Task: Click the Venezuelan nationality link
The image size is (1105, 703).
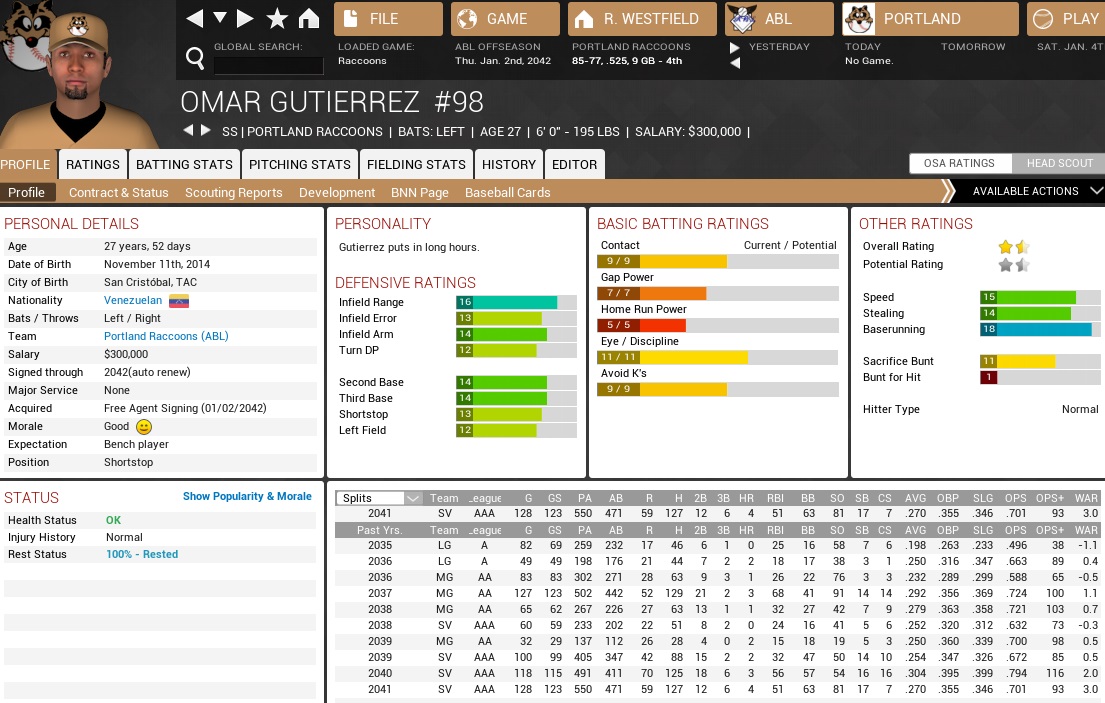Action: pyautogui.click(x=133, y=300)
